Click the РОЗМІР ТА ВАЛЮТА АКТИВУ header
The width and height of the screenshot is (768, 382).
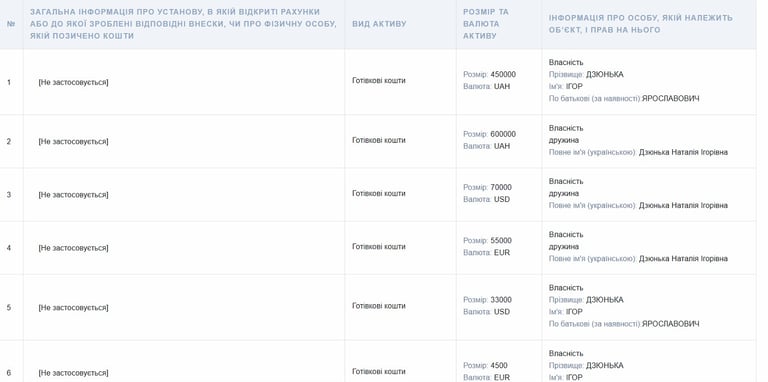(486, 24)
